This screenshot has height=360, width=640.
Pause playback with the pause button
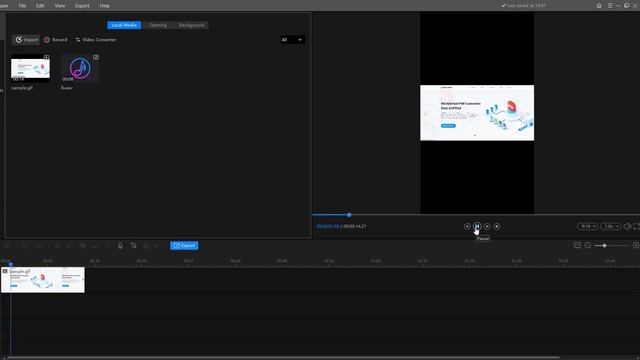(x=477, y=227)
